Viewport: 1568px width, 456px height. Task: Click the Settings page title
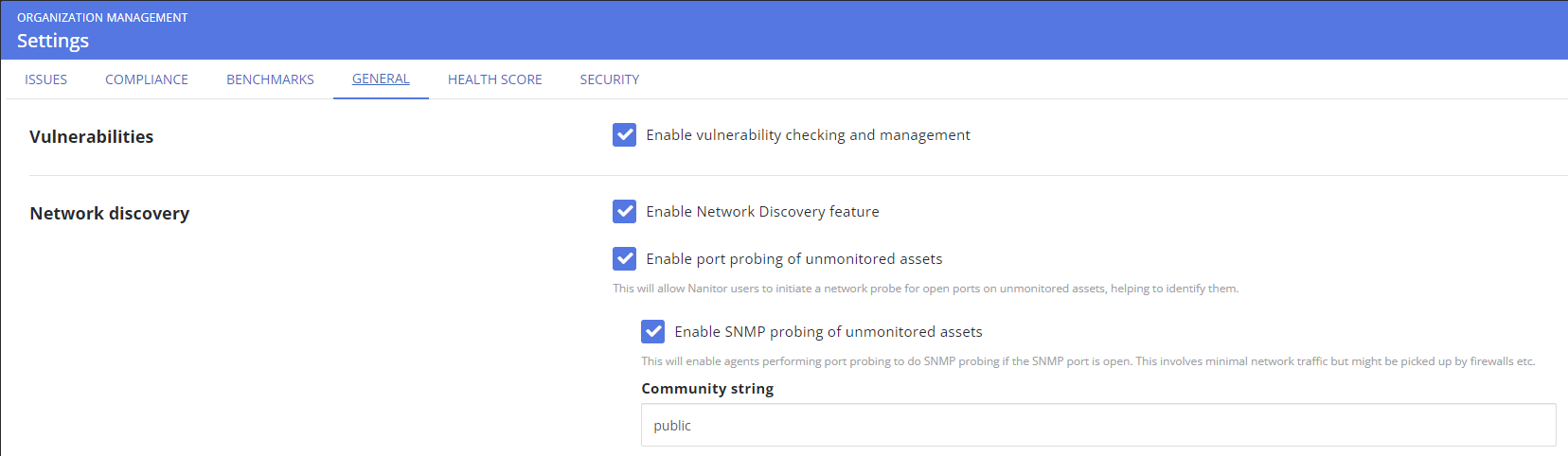tap(53, 41)
